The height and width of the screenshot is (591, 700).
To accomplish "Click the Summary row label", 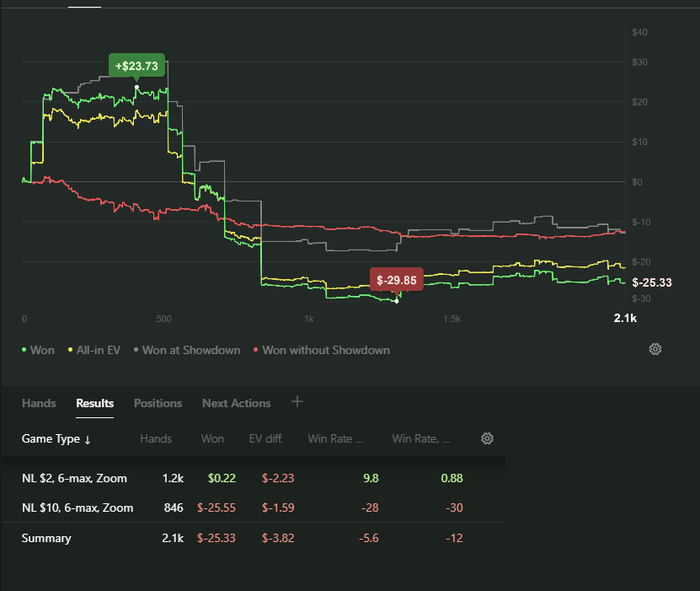I will (46, 538).
